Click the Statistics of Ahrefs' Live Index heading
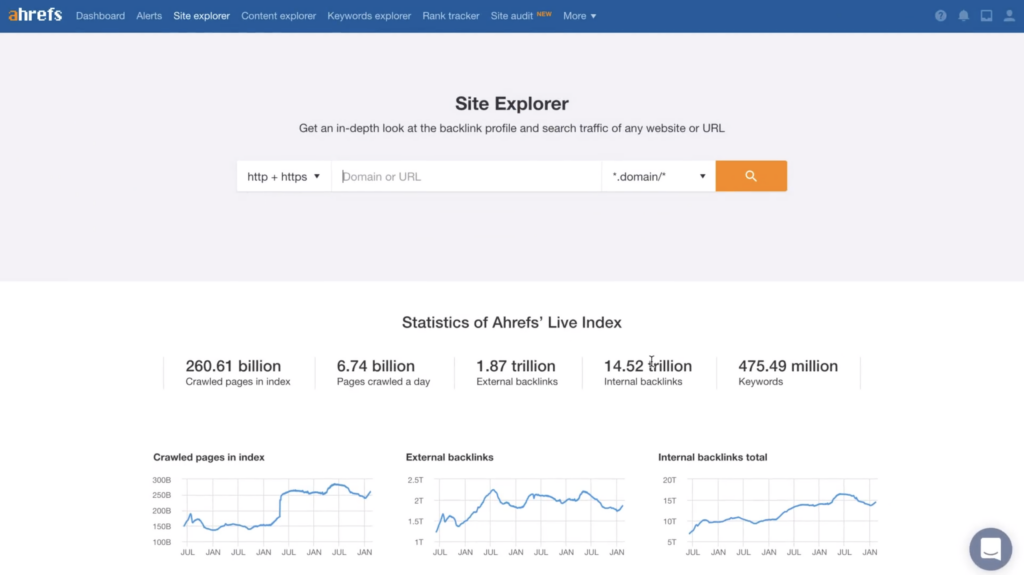This screenshot has width=1024, height=575. pos(512,322)
